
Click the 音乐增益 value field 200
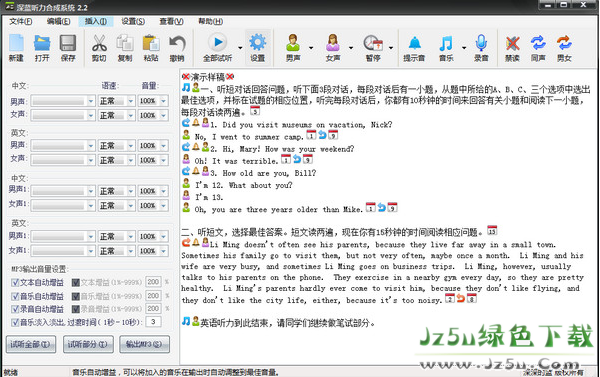tap(153, 295)
